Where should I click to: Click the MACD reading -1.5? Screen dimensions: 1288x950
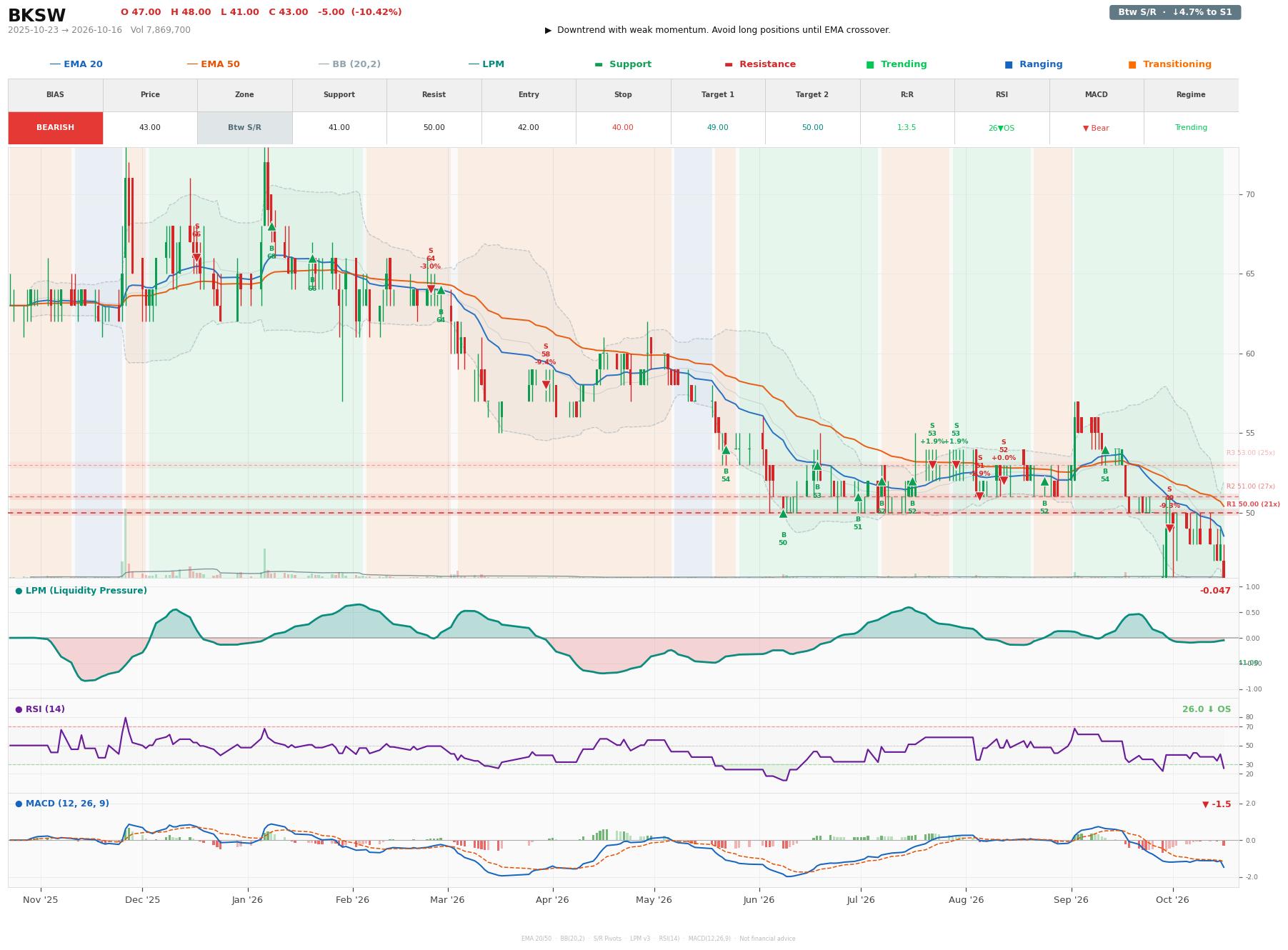pyautogui.click(x=1217, y=804)
